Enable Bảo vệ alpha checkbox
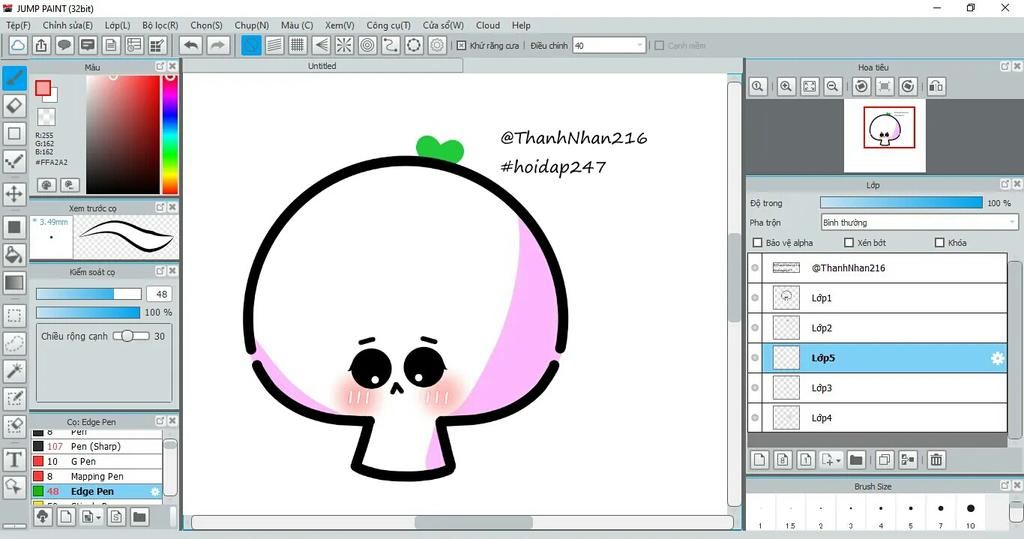Screen dimensions: 1024x539 (x=758, y=242)
